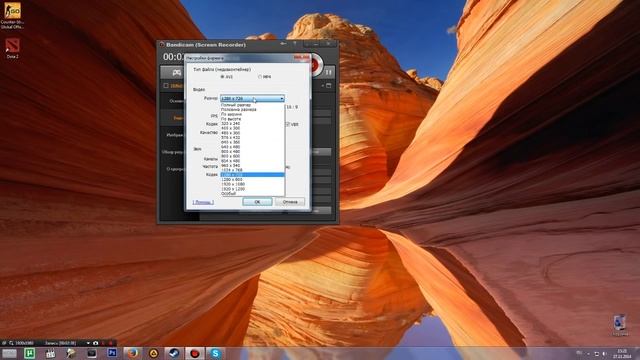Toggle the VBR checkbox

pyautogui.click(x=287, y=124)
